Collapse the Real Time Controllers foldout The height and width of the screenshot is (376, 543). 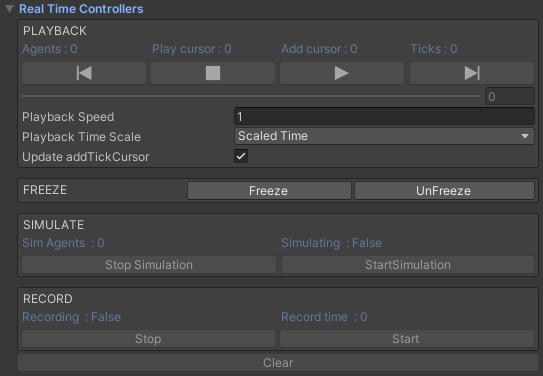[9, 9]
